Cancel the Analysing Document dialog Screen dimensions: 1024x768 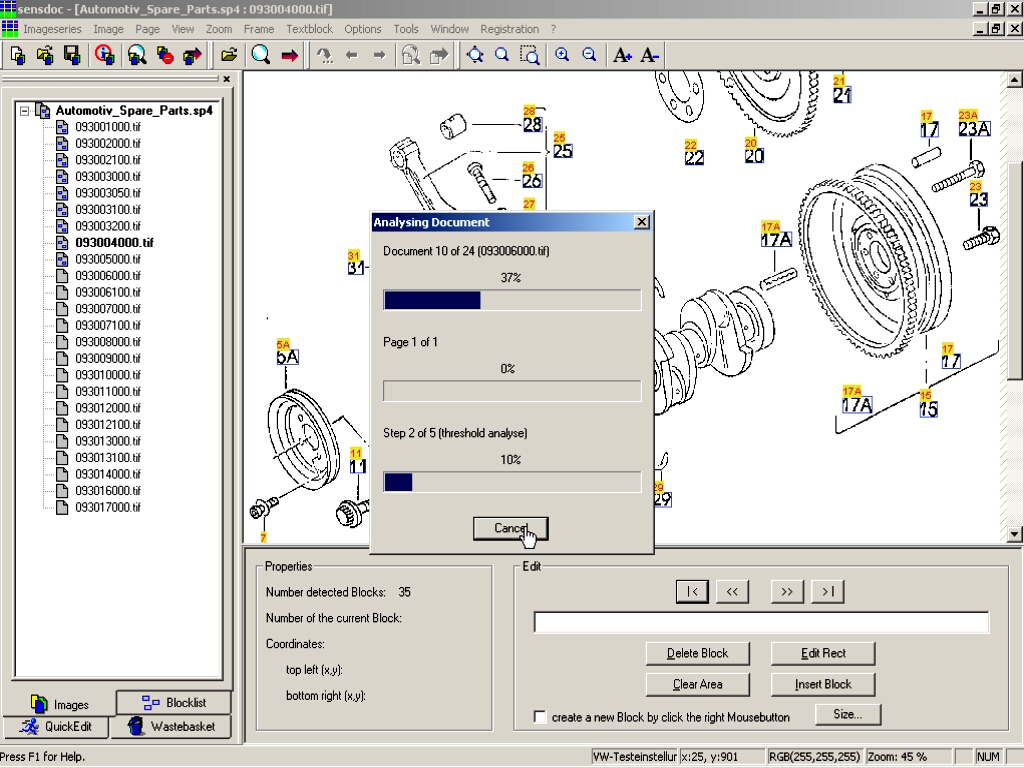pos(510,528)
